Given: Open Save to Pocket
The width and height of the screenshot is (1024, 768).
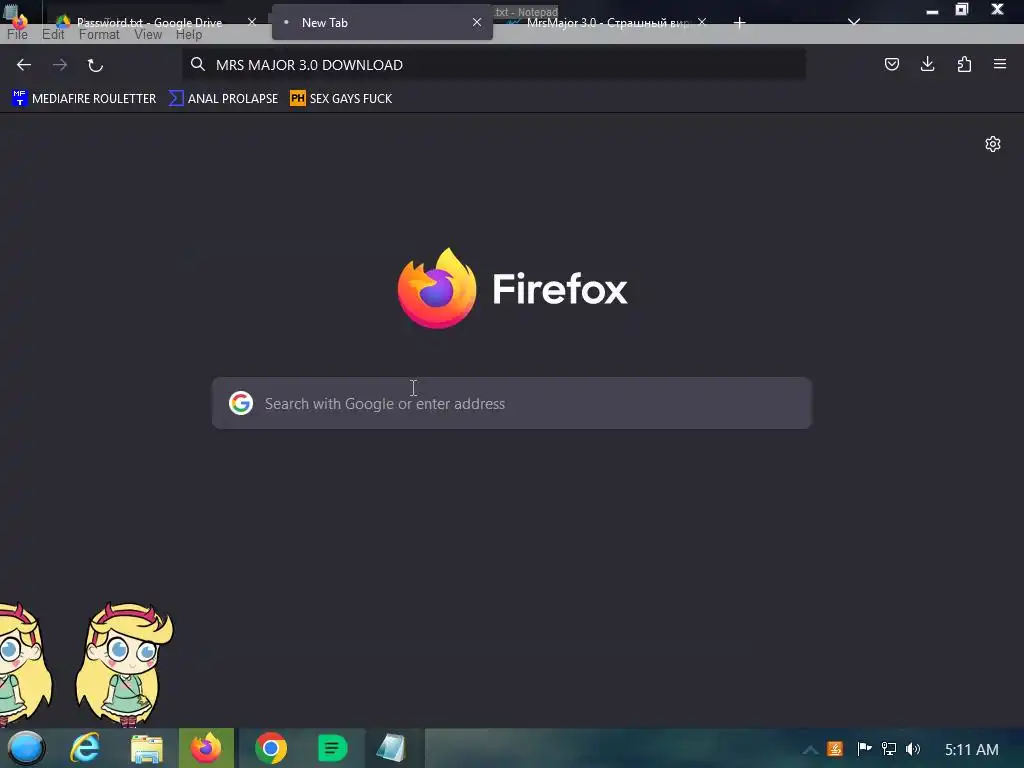Looking at the screenshot, I should click(891, 64).
